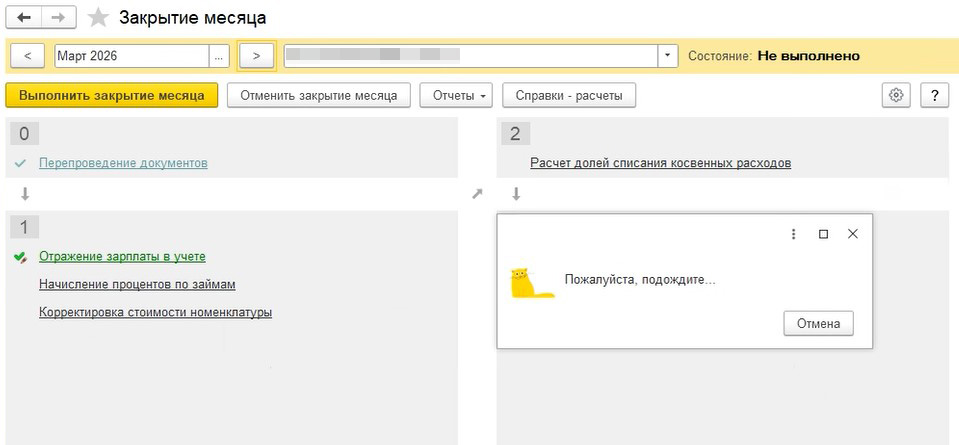The height and width of the screenshot is (445, 959).
Task: Click the back navigation arrow
Action: (x=24, y=18)
